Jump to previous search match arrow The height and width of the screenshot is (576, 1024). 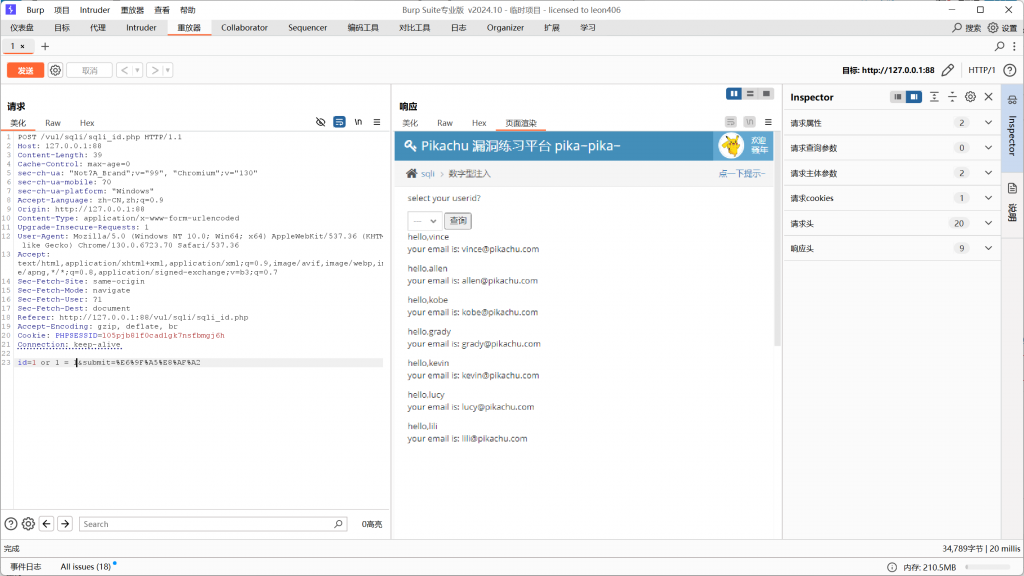point(46,524)
